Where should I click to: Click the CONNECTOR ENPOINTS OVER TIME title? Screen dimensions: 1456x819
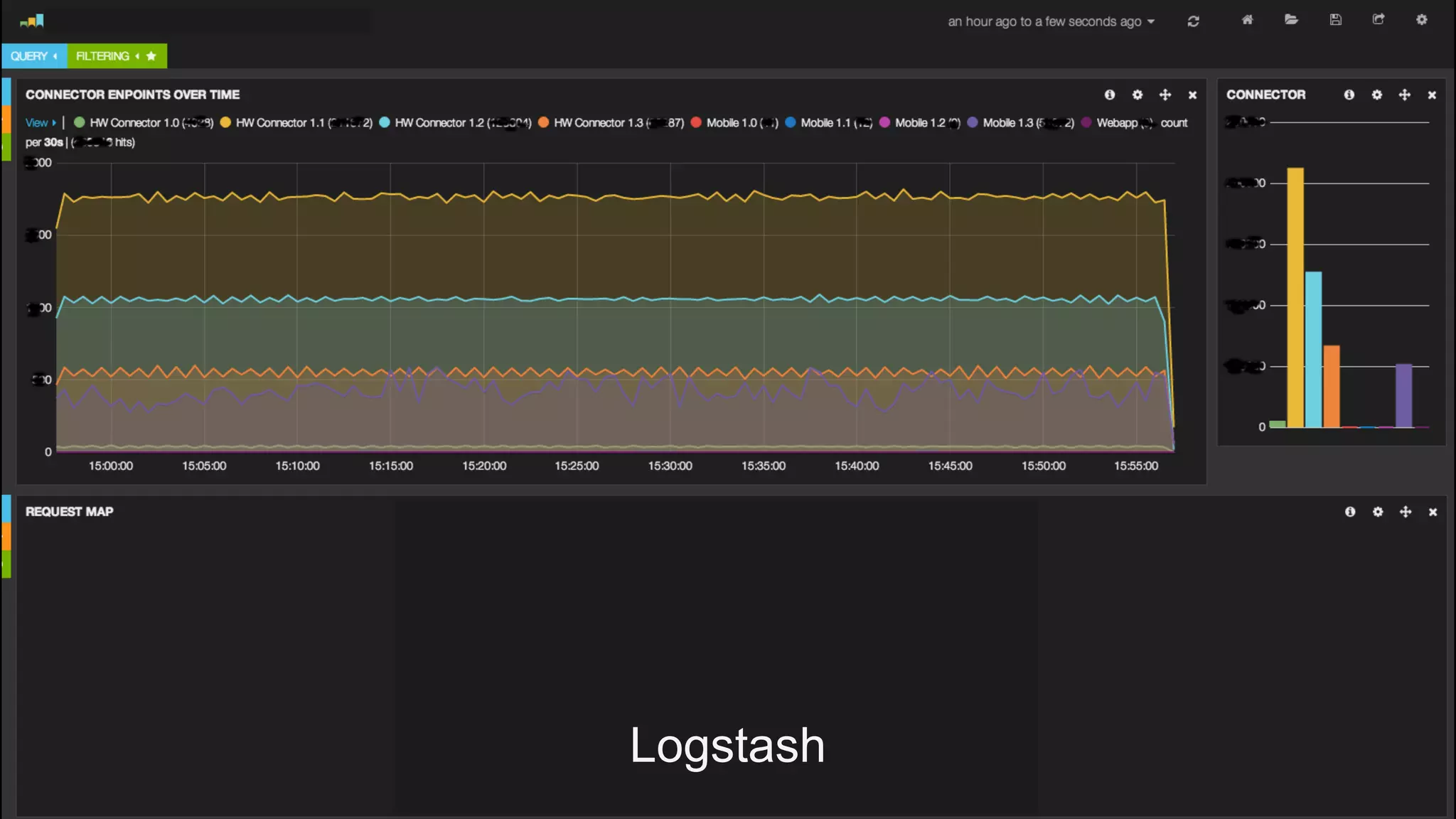[132, 95]
